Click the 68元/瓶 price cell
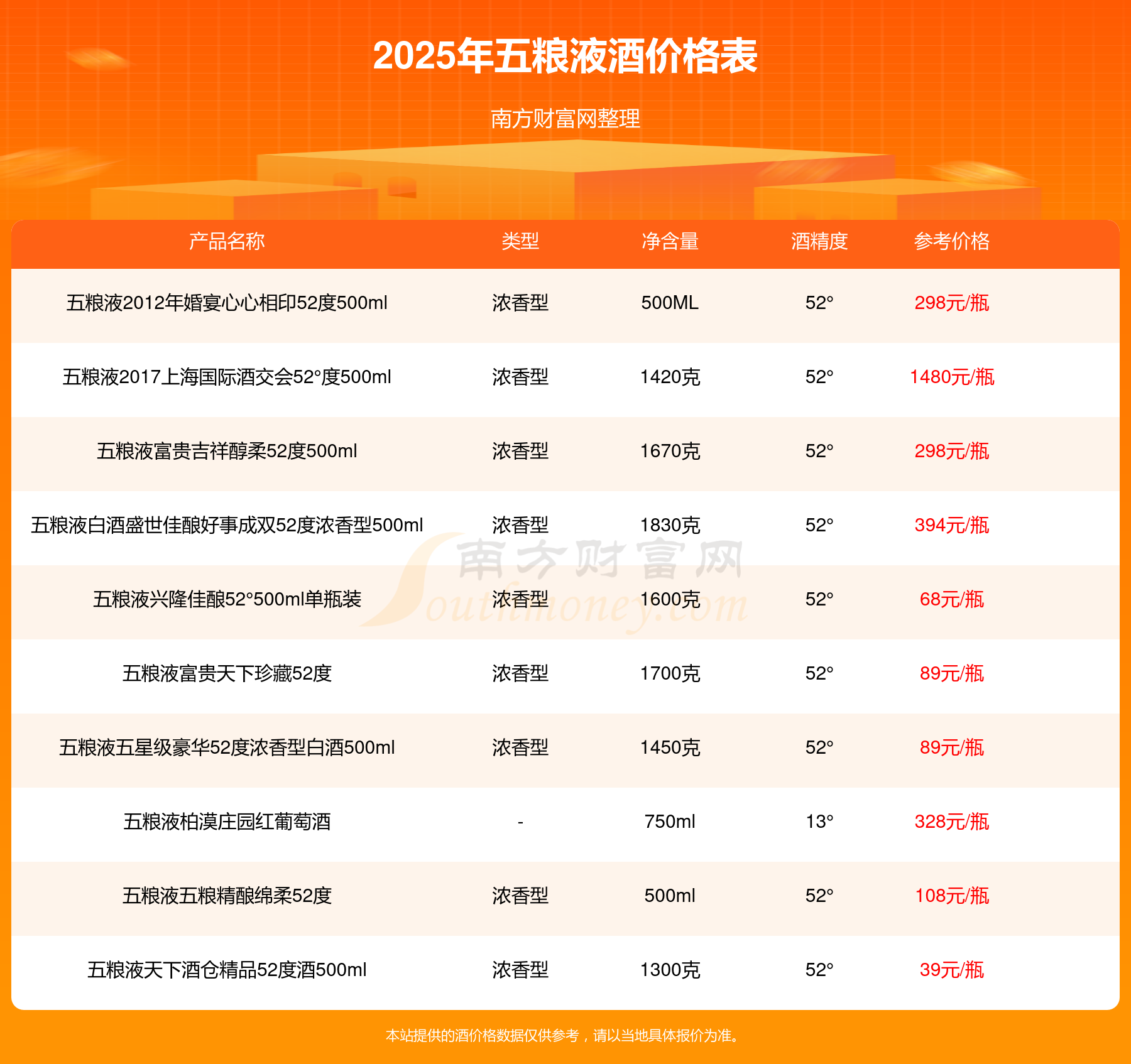1131x1064 pixels. pos(952,599)
